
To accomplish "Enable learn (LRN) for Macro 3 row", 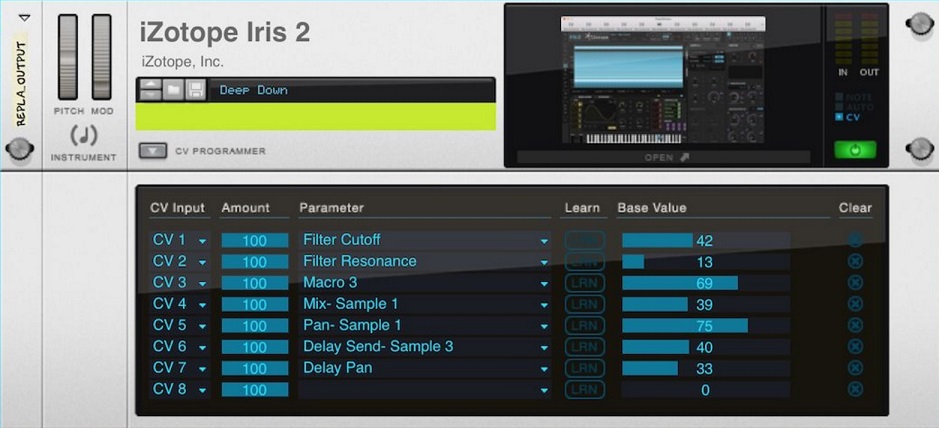I will click(584, 283).
